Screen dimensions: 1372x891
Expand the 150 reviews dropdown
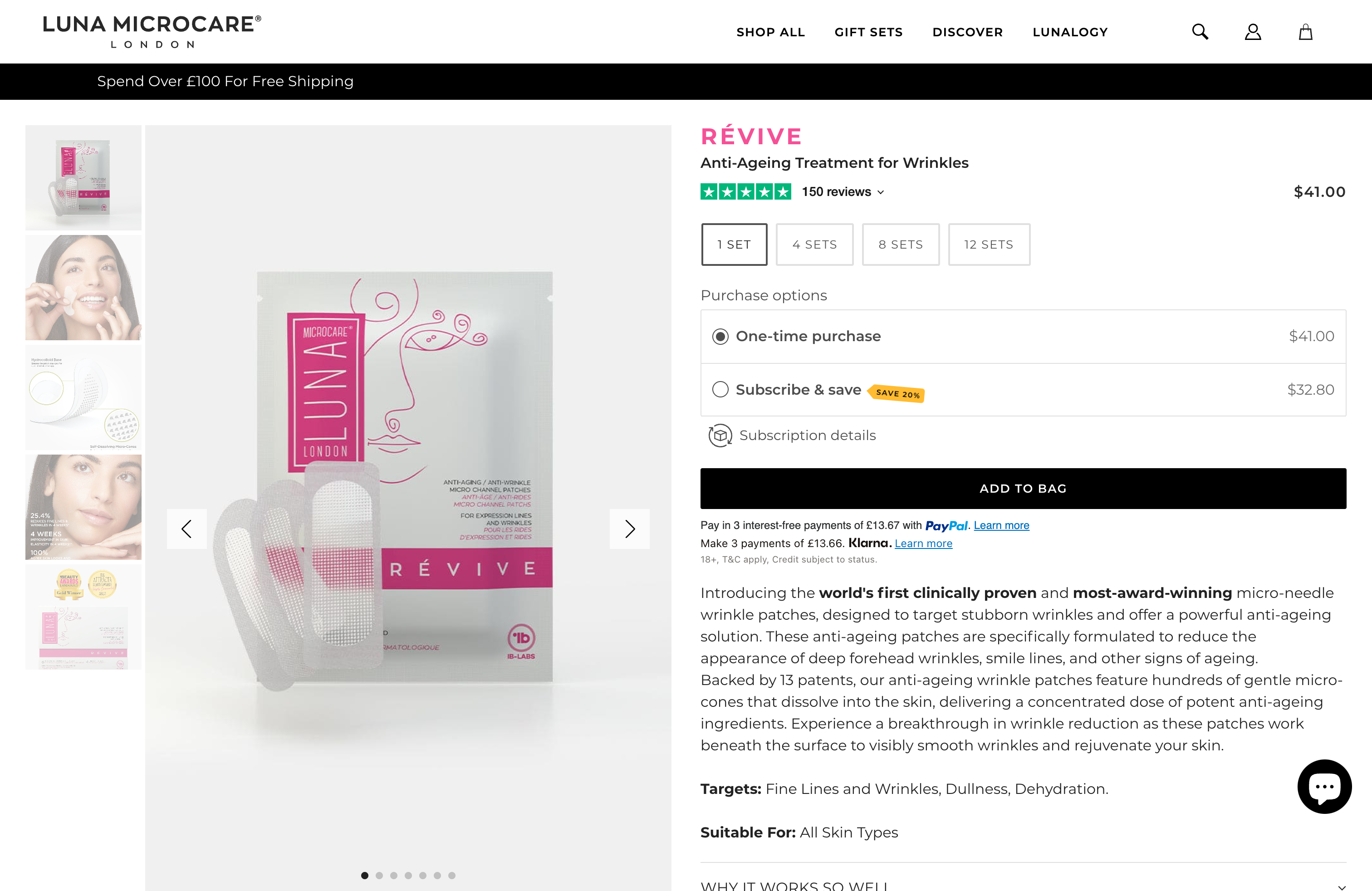tap(843, 192)
